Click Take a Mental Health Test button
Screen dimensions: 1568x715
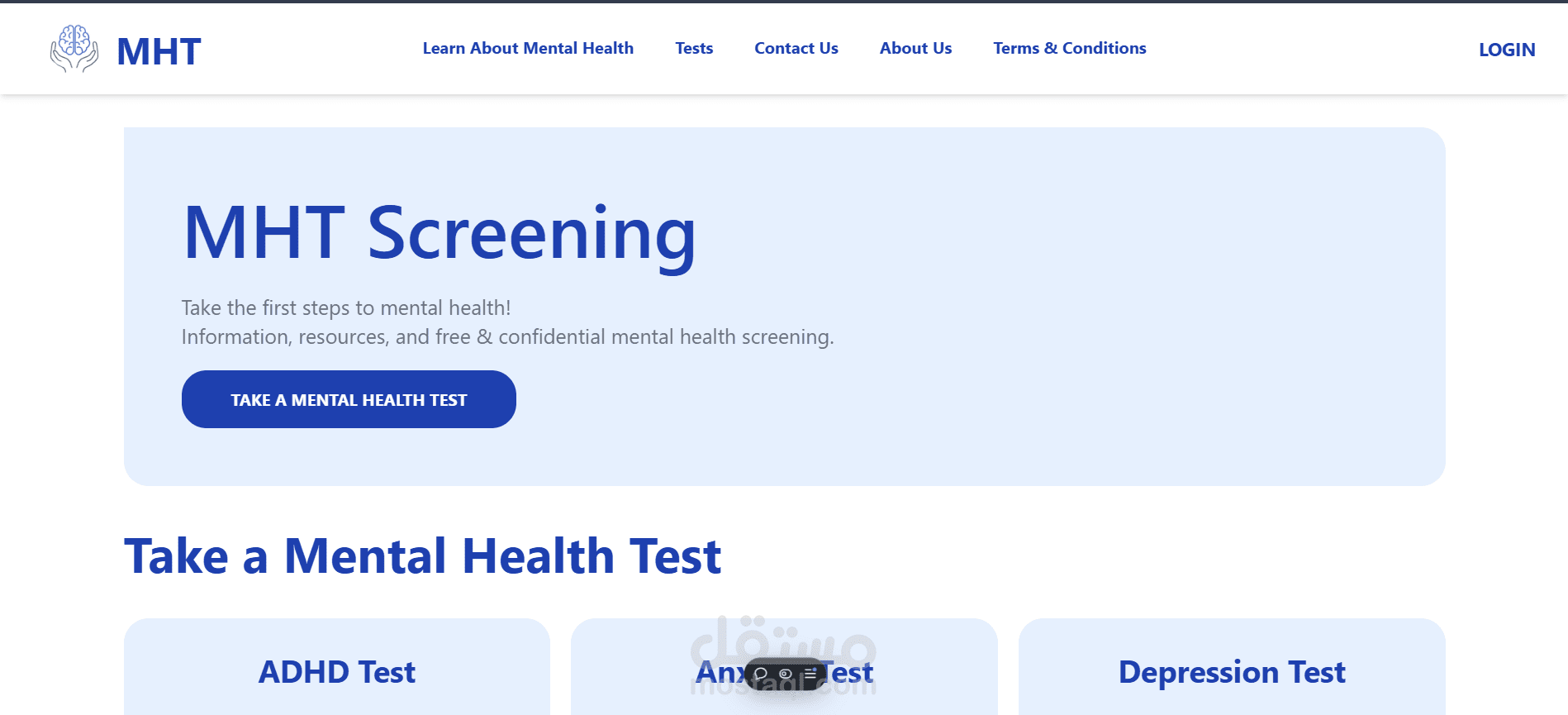(x=349, y=399)
